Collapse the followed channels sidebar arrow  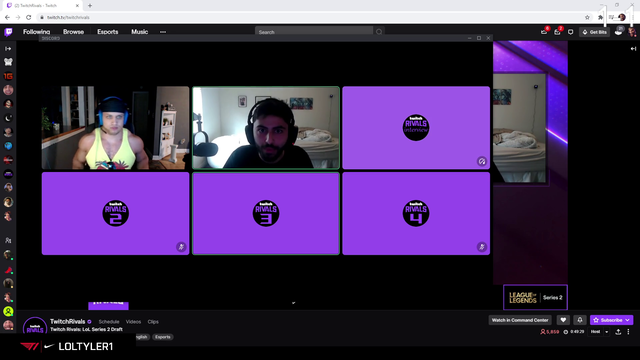8,49
